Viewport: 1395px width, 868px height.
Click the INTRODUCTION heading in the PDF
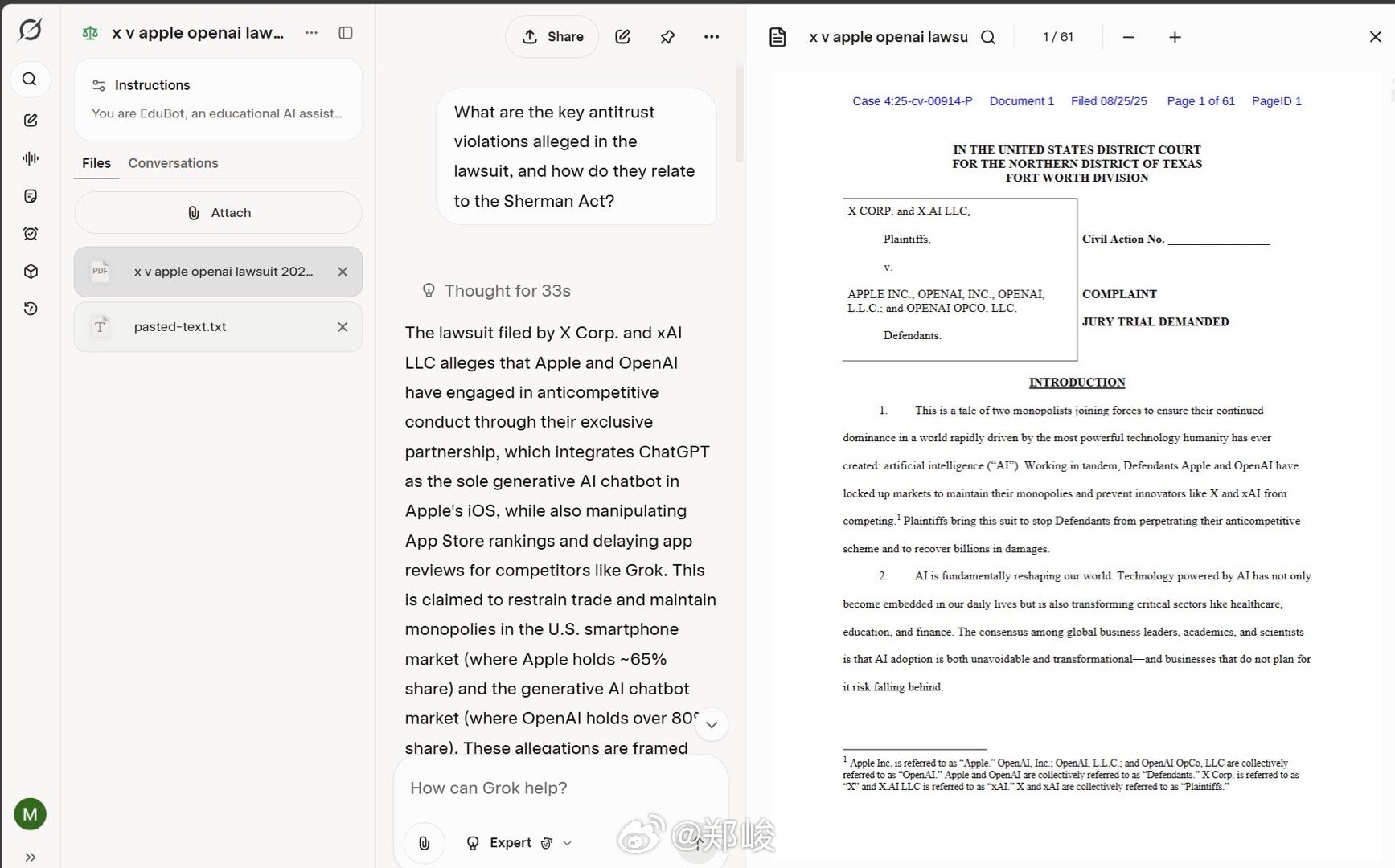1077,383
